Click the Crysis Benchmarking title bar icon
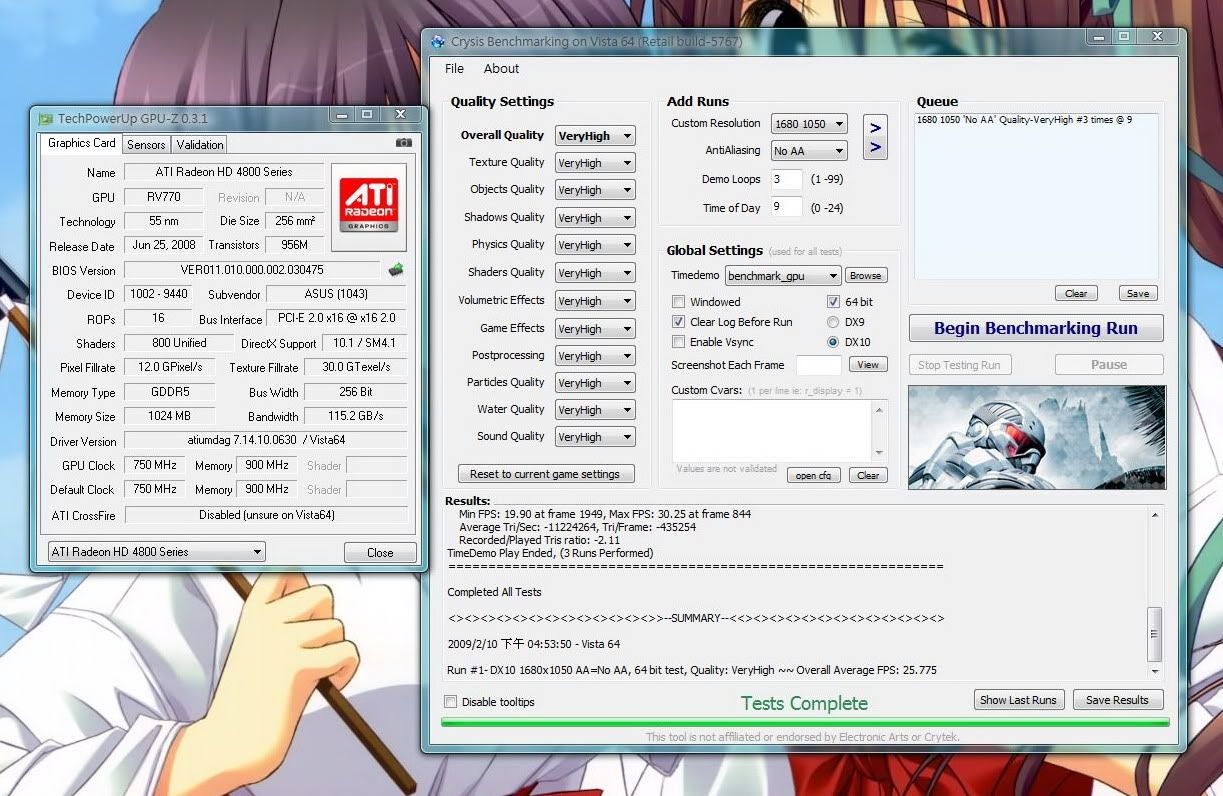 438,41
